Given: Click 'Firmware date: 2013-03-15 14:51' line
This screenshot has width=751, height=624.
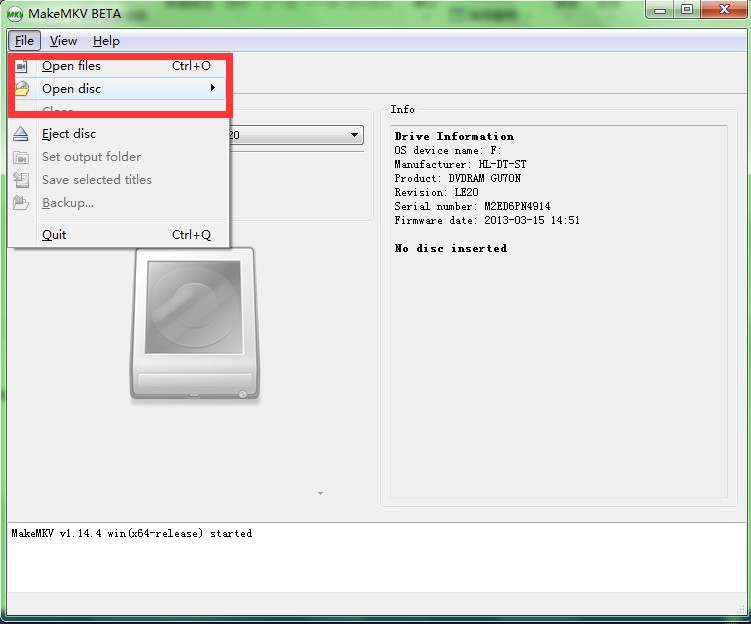Looking at the screenshot, I should (487, 220).
